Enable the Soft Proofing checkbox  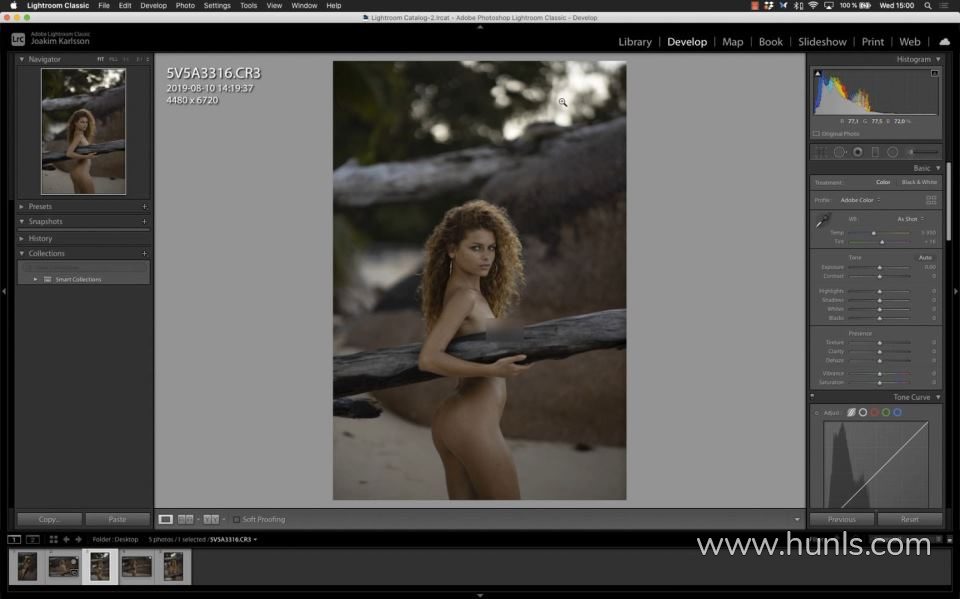pyautogui.click(x=236, y=519)
